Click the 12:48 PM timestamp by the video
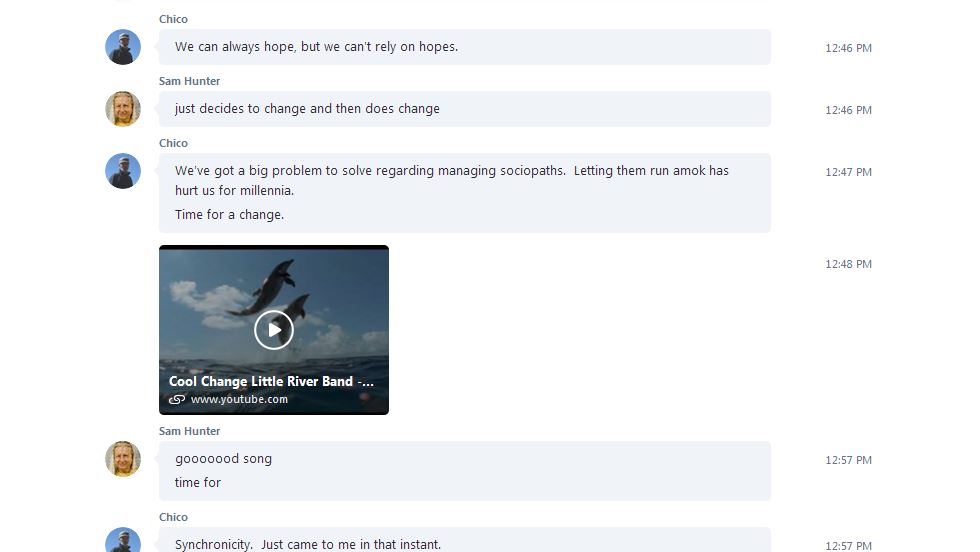Image resolution: width=980 pixels, height=552 pixels. tap(848, 264)
